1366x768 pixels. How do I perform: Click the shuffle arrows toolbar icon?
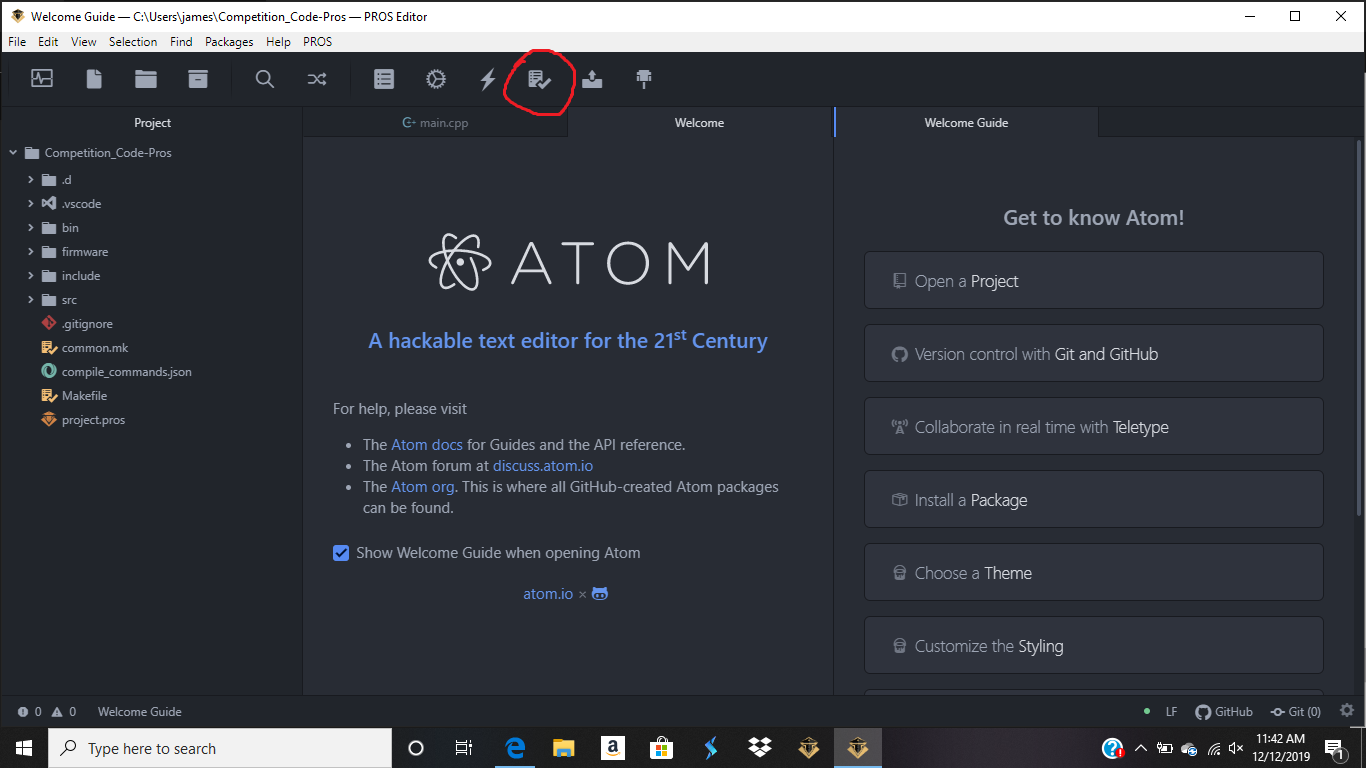tap(317, 79)
